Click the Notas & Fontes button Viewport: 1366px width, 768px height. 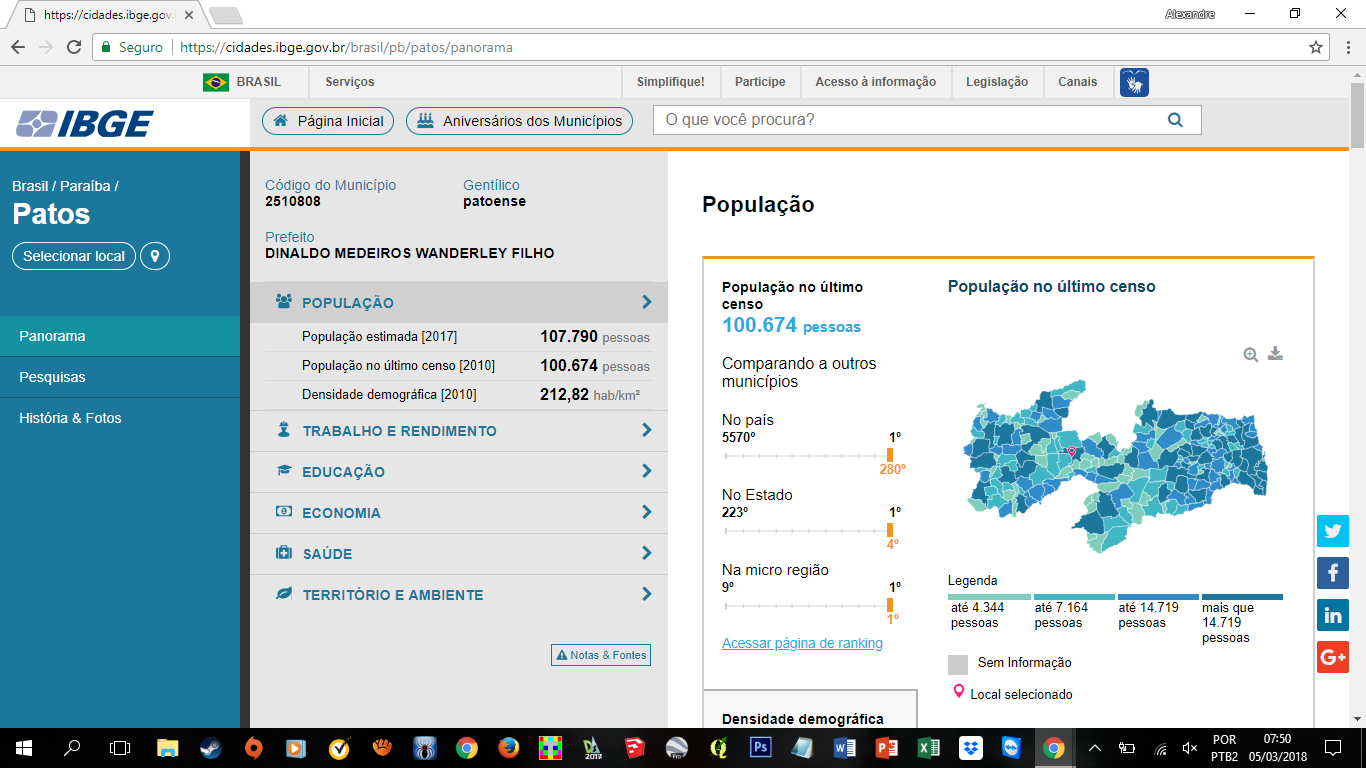pos(600,655)
